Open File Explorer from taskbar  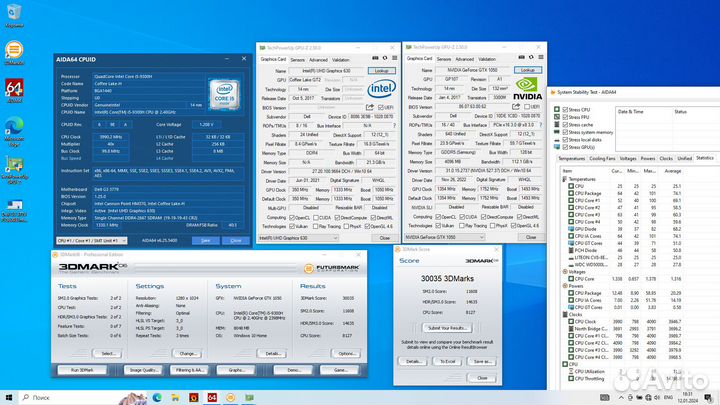[175, 397]
